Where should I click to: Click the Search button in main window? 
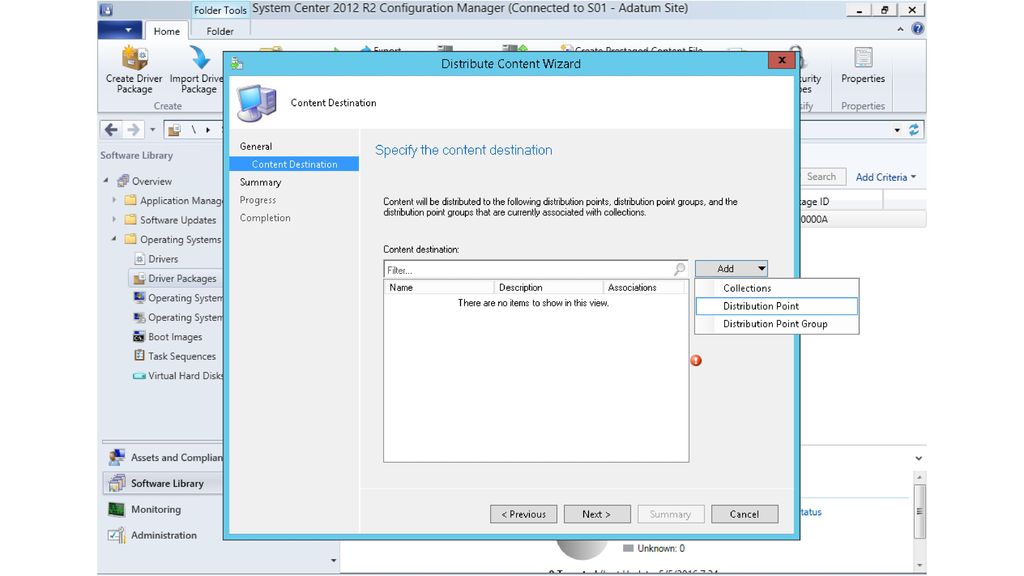click(822, 176)
